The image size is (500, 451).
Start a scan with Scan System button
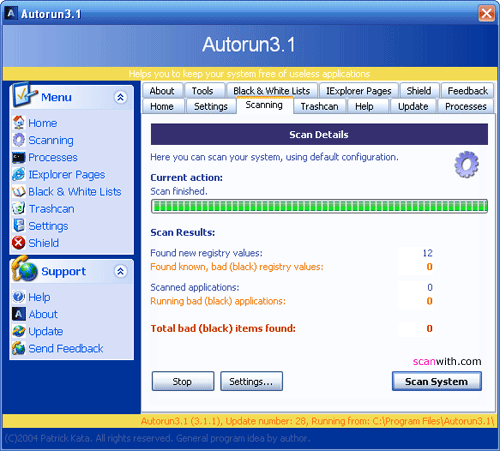coord(437,381)
